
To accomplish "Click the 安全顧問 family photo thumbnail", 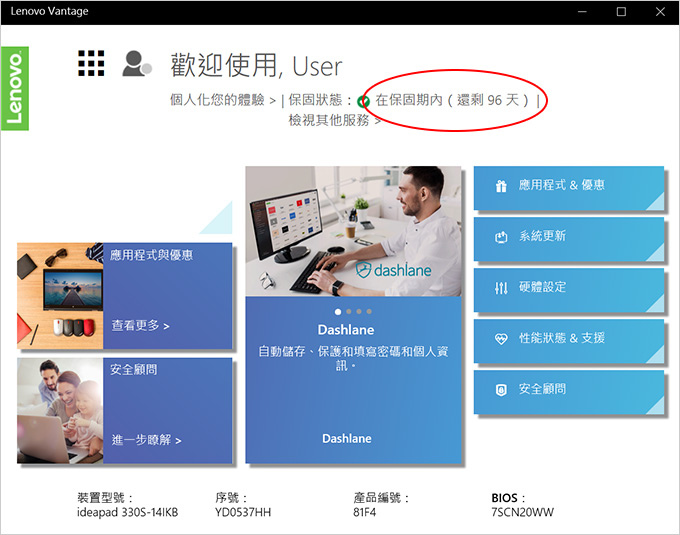I will coord(60,411).
